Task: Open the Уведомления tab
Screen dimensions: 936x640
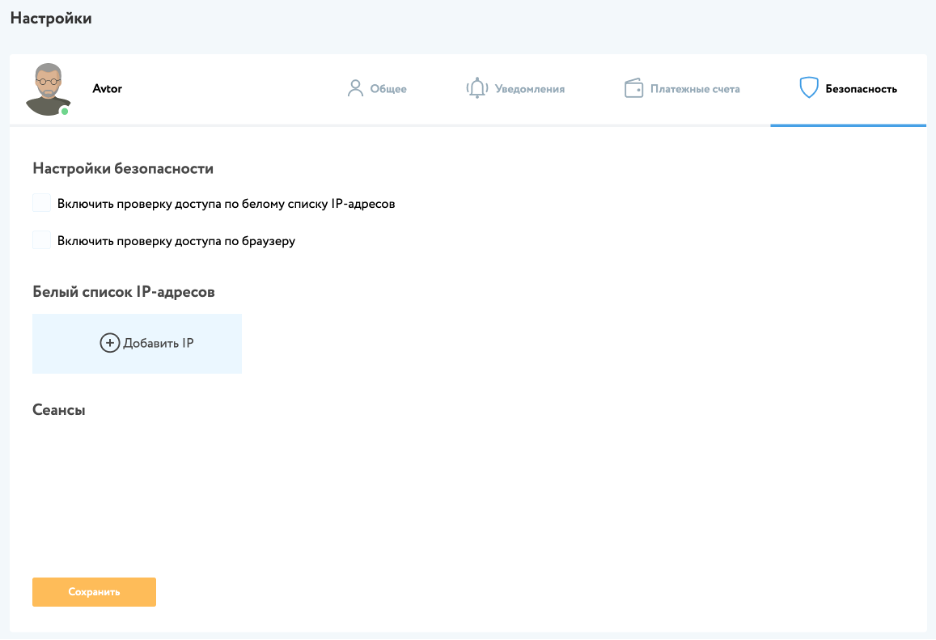Action: [x=529, y=89]
